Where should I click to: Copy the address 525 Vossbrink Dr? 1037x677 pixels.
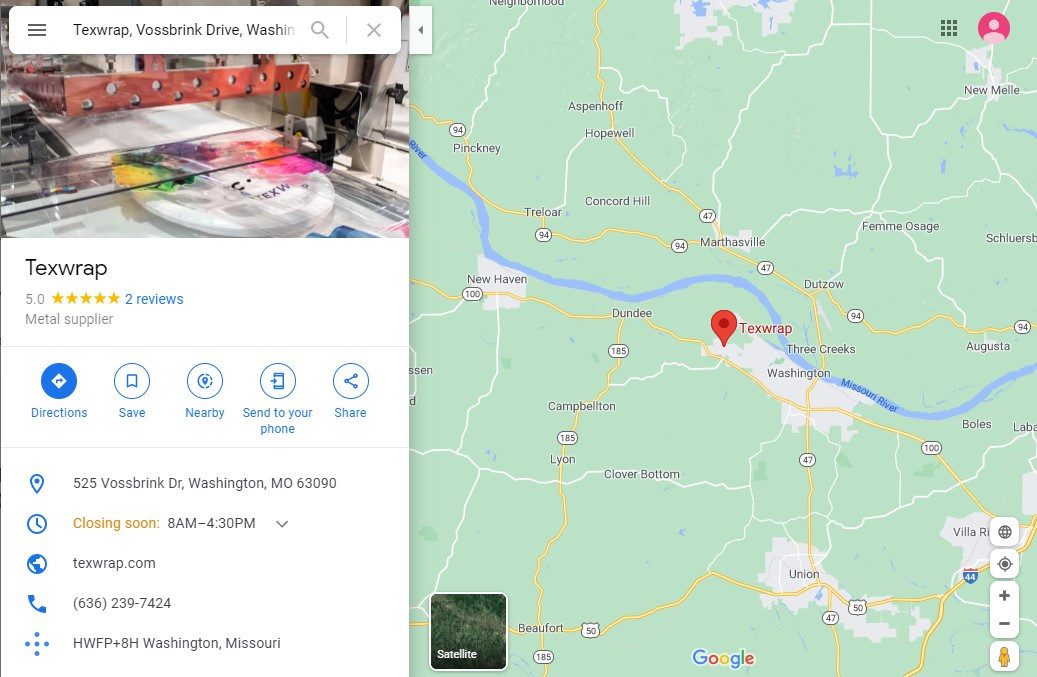tap(204, 483)
